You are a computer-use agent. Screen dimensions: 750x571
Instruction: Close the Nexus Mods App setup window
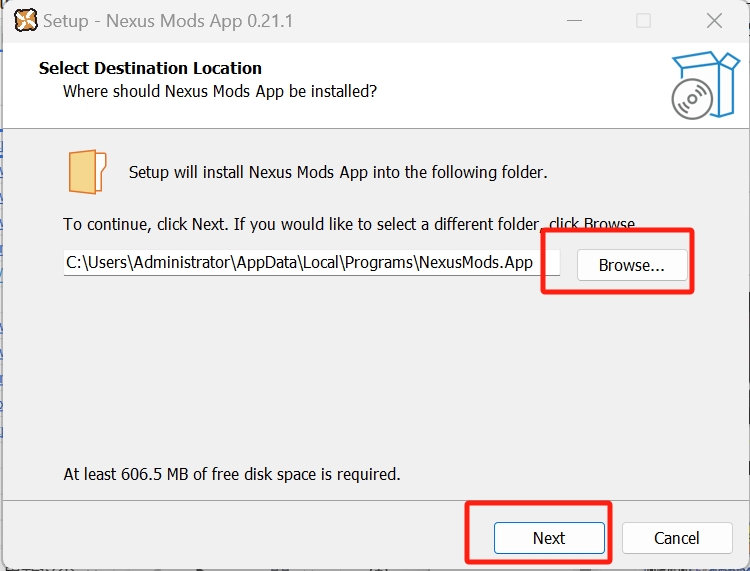[714, 21]
